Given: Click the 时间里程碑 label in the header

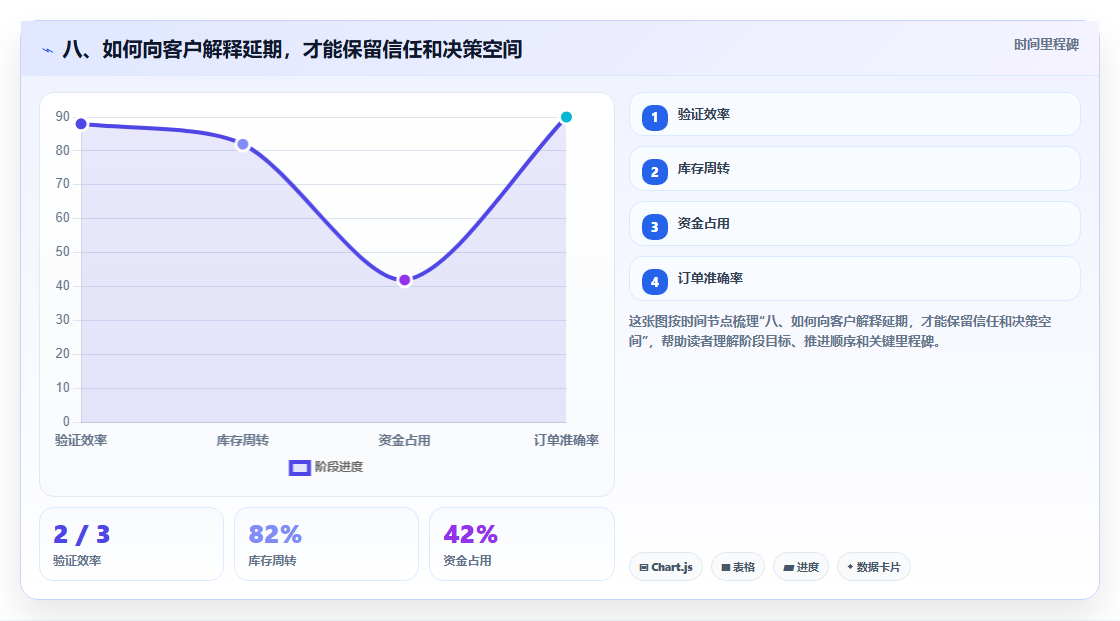Looking at the screenshot, I should coord(1046,44).
